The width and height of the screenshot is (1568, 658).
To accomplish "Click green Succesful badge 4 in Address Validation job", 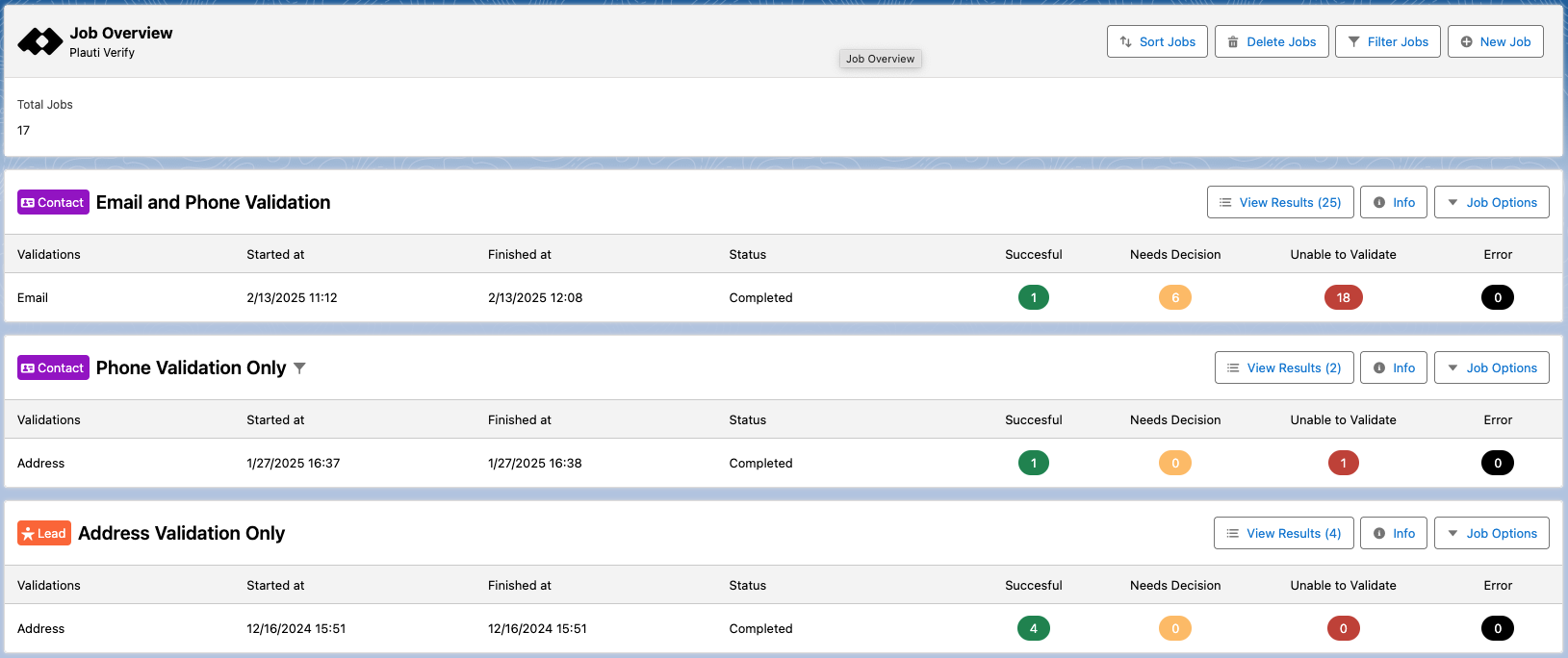I will [x=1034, y=628].
